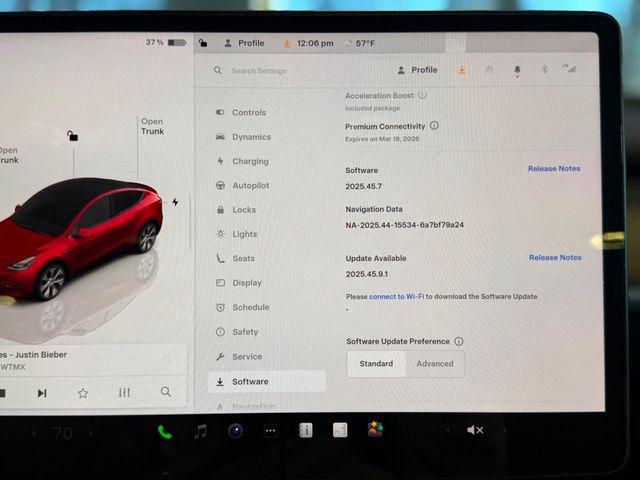Viewport: 640px width, 480px height.
Task: Open the Schedule settings menu
Action: coord(250,307)
